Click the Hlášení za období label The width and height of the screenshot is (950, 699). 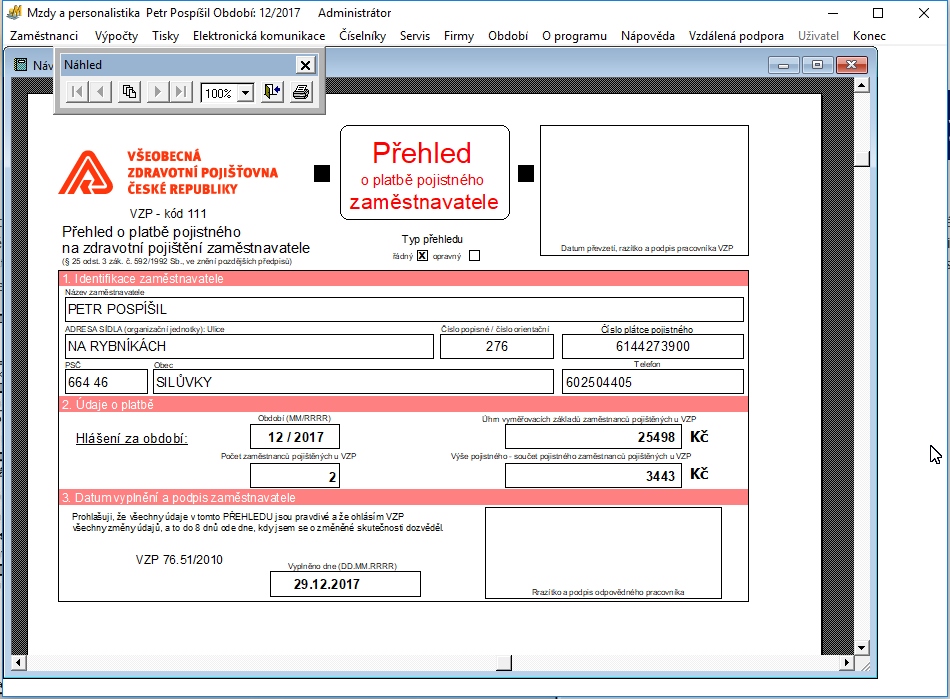pyautogui.click(x=131, y=439)
